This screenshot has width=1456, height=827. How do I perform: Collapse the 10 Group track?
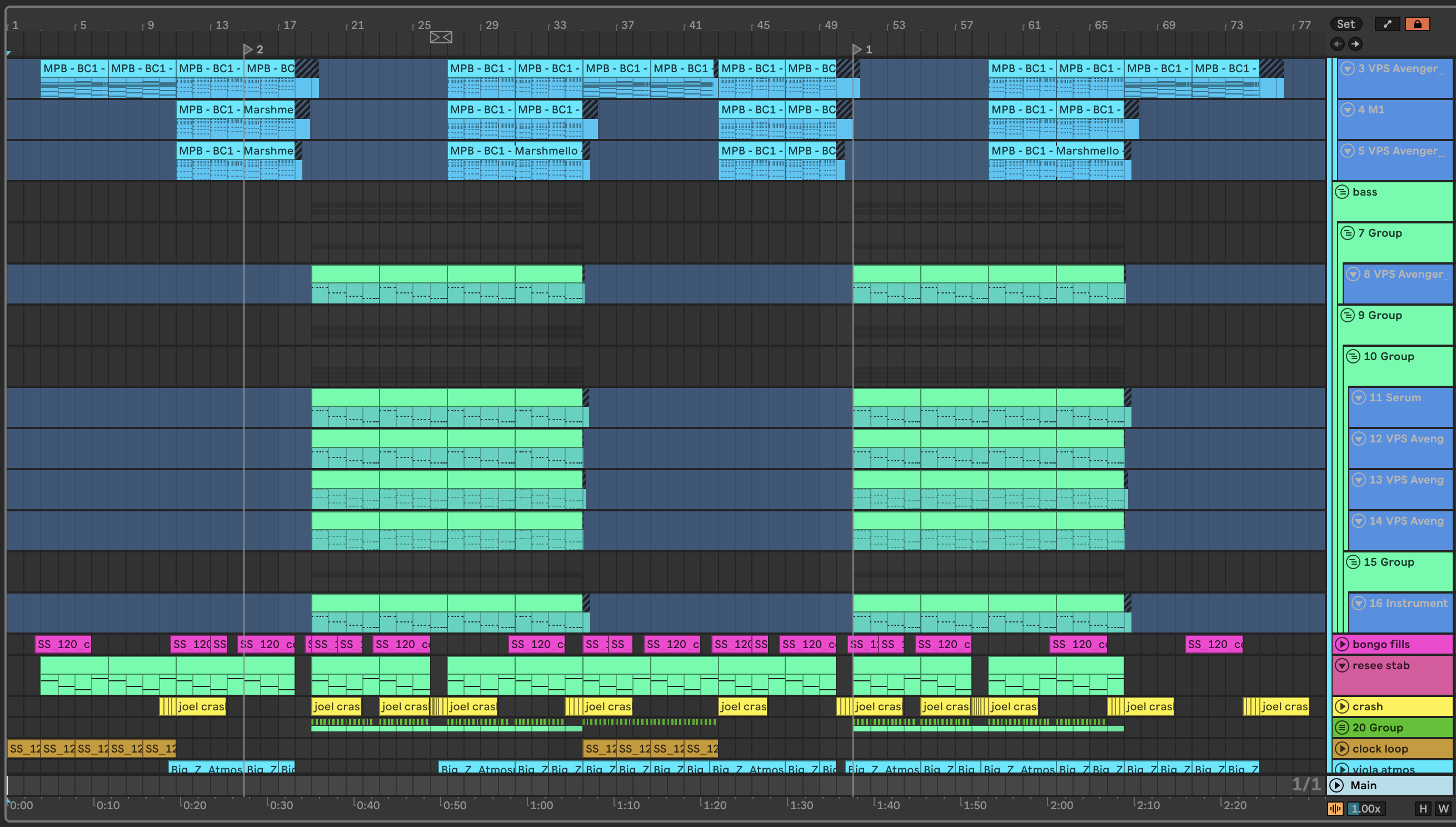(1353, 356)
